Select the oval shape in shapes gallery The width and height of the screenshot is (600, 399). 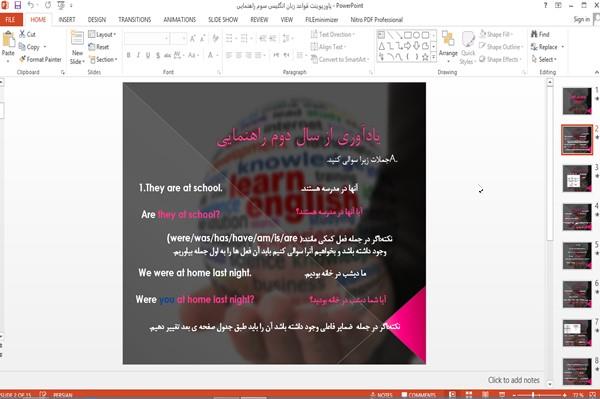coord(416,35)
